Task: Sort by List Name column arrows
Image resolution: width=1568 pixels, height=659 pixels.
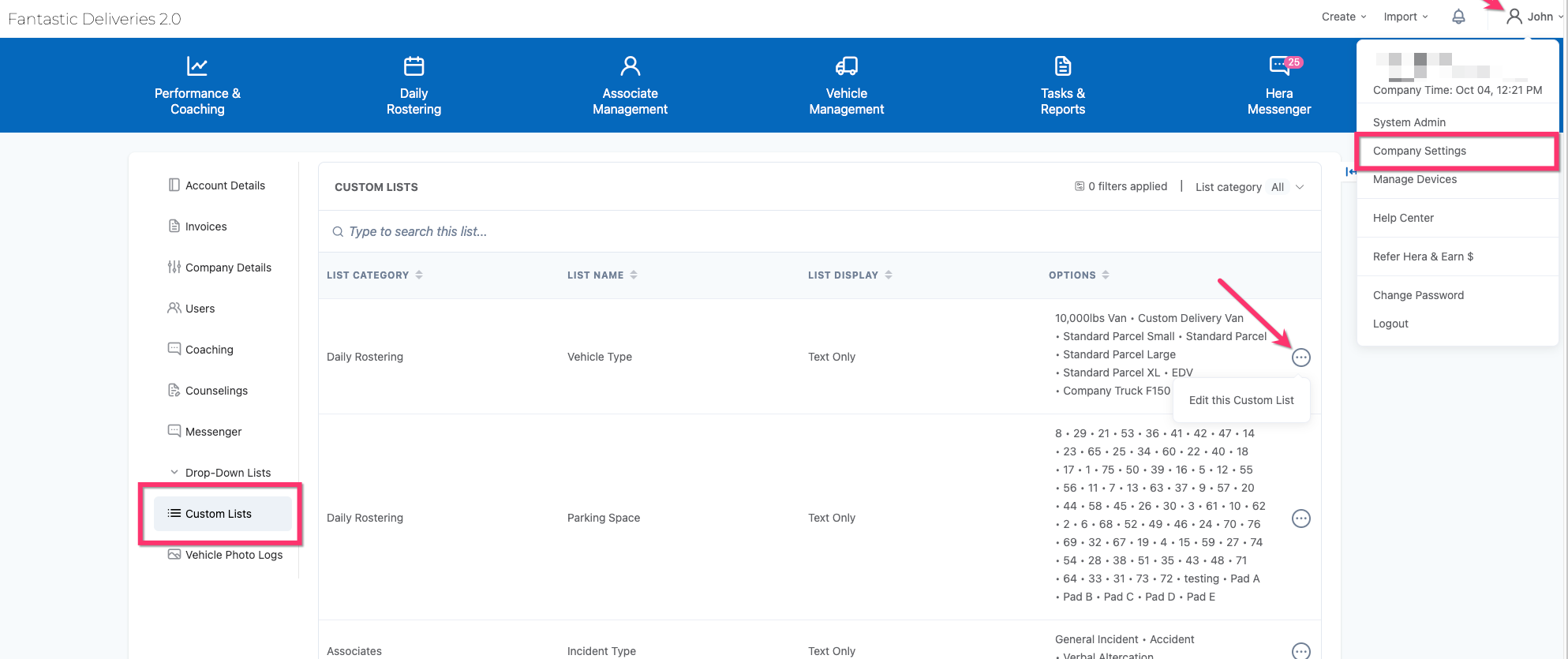Action: click(x=634, y=275)
